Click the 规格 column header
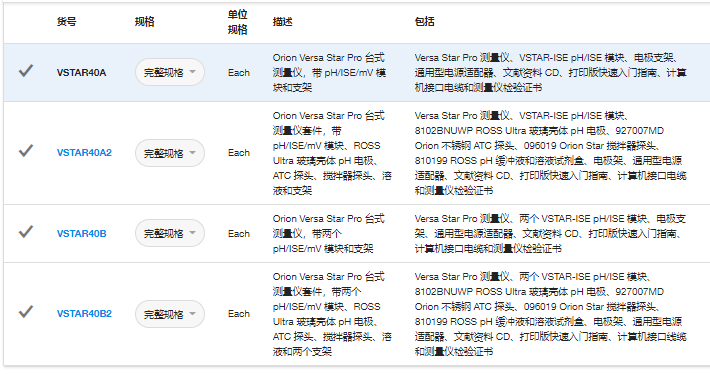The image size is (710, 374). 144,21
